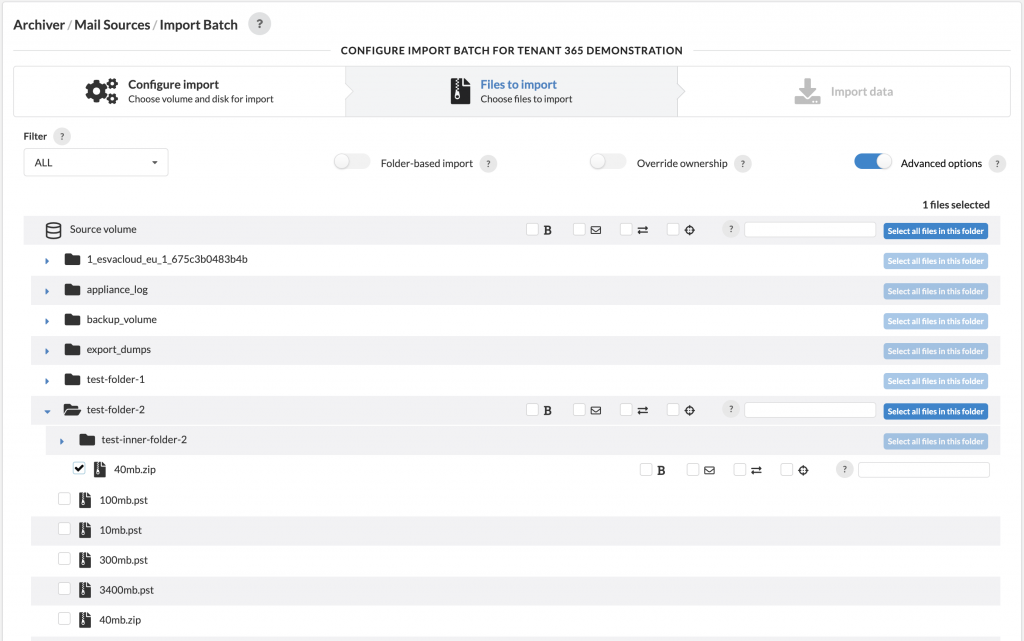Expand the test-folder-1 folder arrow
The image size is (1024, 641).
pyautogui.click(x=47, y=381)
